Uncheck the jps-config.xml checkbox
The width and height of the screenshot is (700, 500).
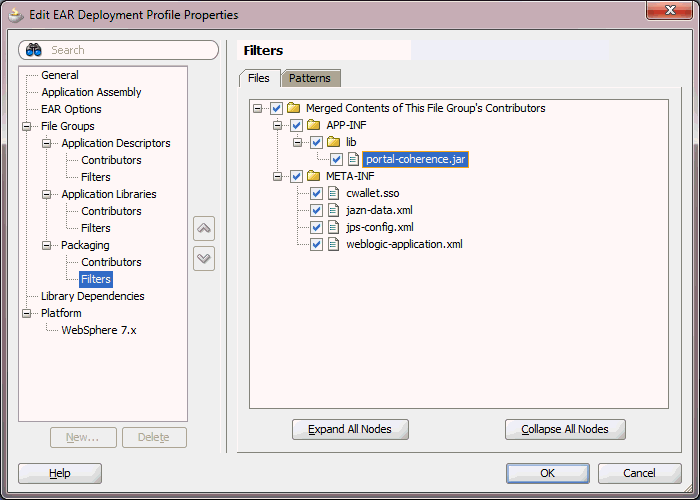point(317,227)
